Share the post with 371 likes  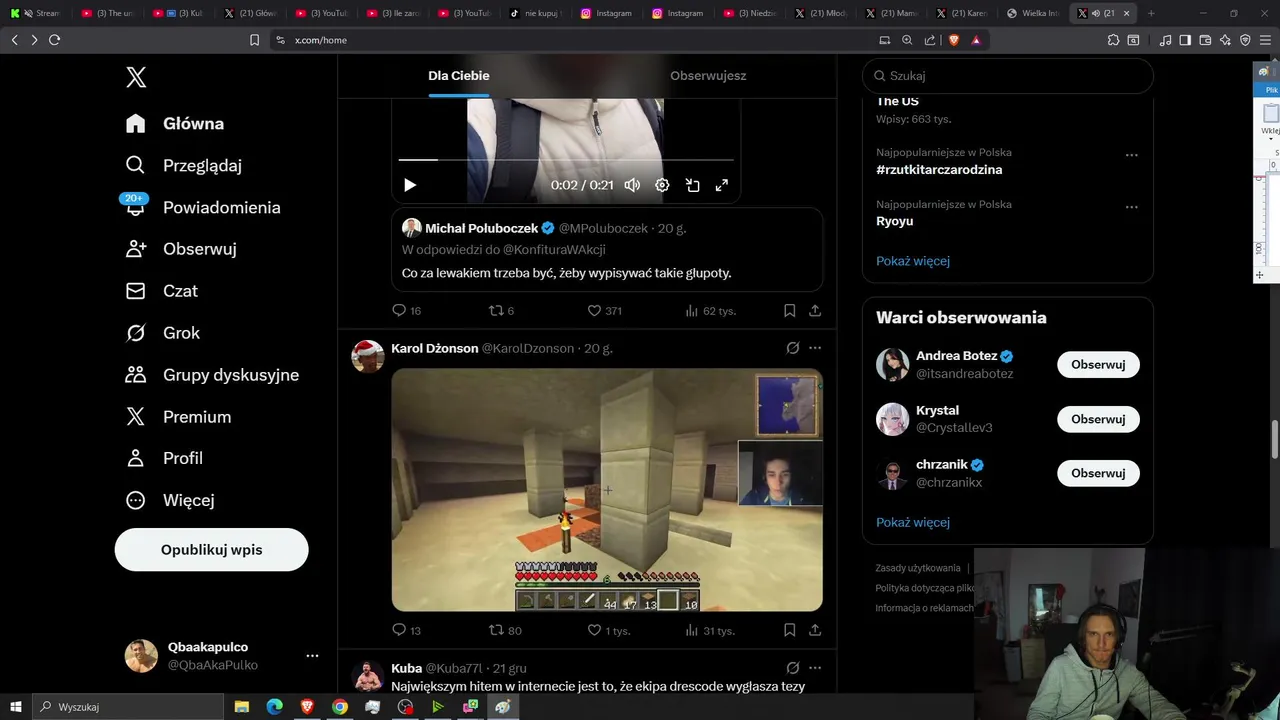click(815, 311)
